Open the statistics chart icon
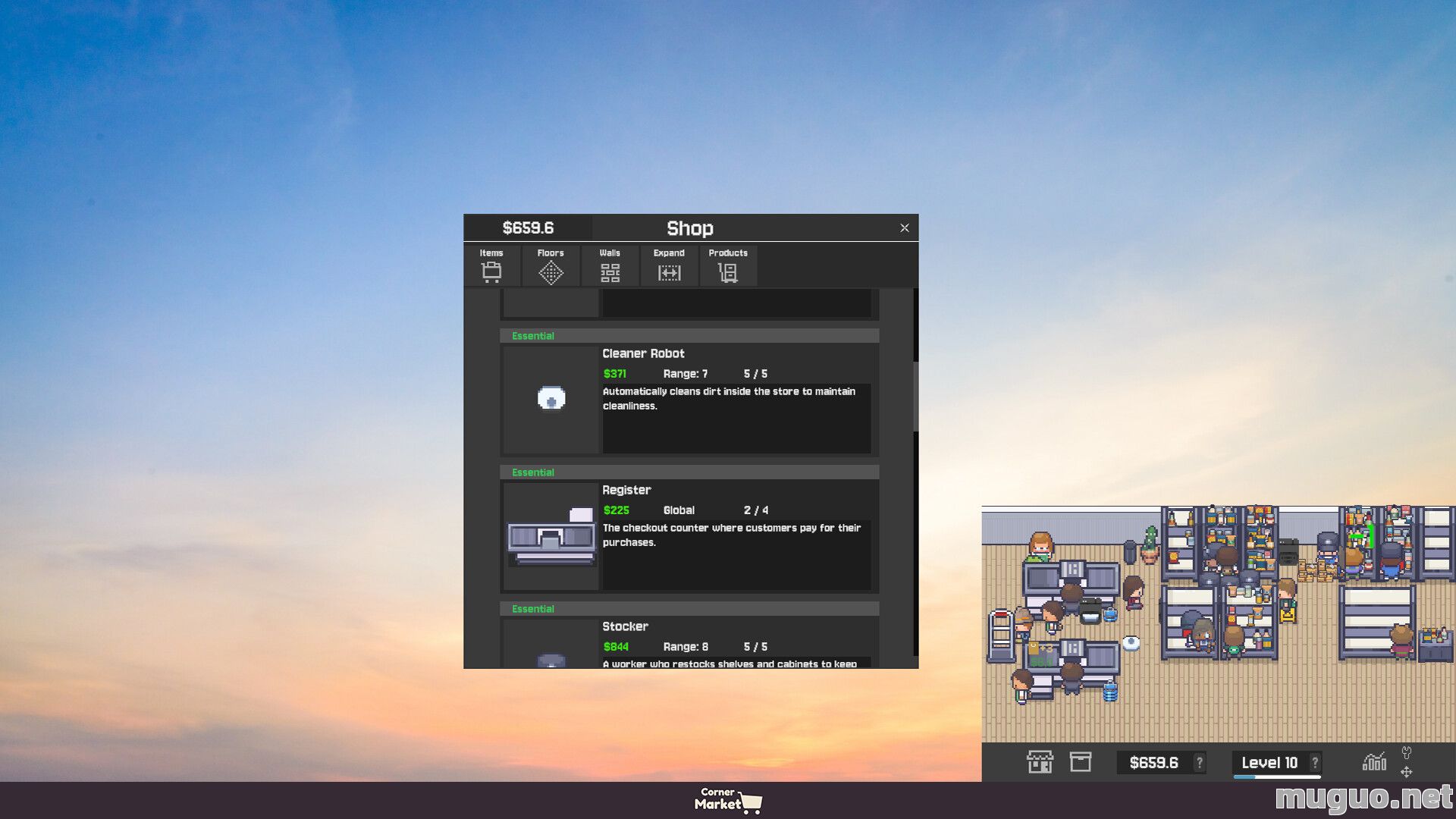Viewport: 1456px width, 819px height. 1374,761
